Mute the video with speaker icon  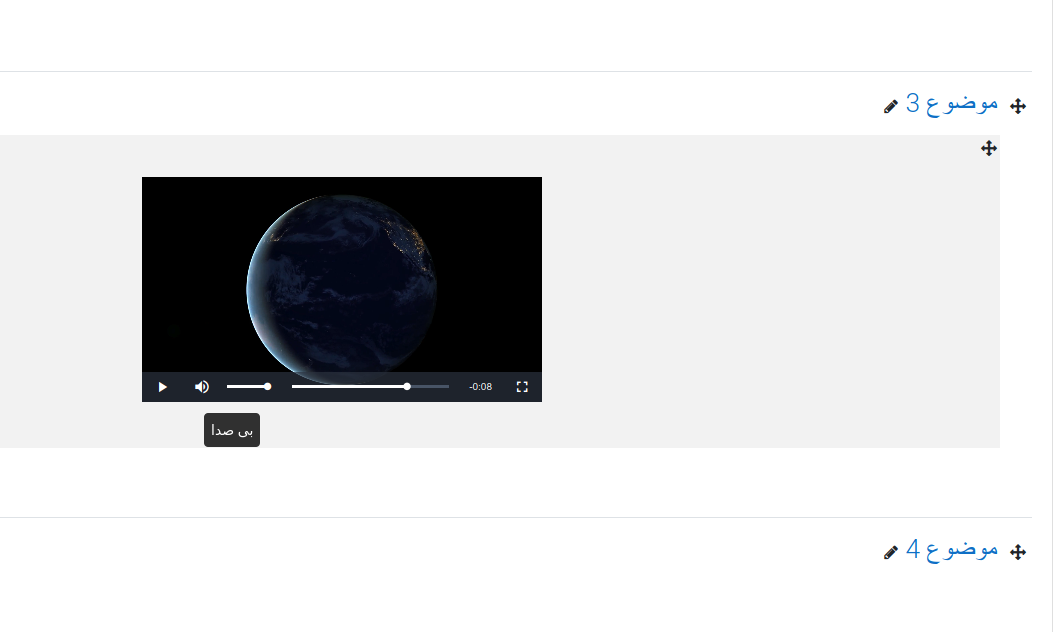point(202,387)
